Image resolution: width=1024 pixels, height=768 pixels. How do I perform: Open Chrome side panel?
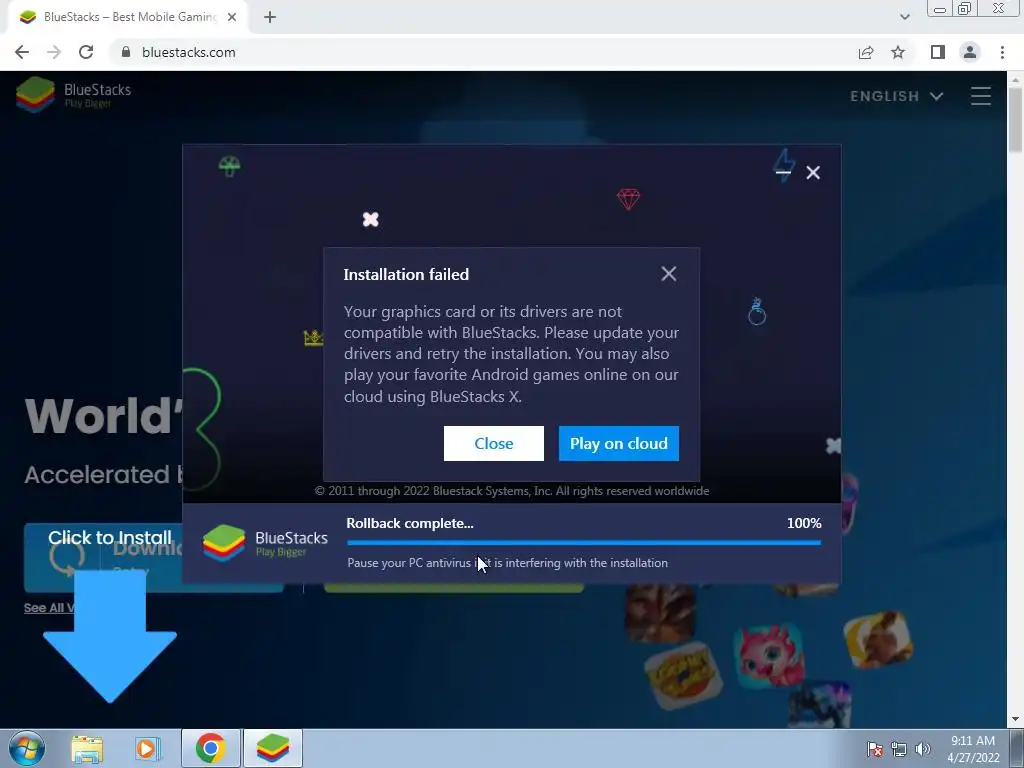[938, 52]
